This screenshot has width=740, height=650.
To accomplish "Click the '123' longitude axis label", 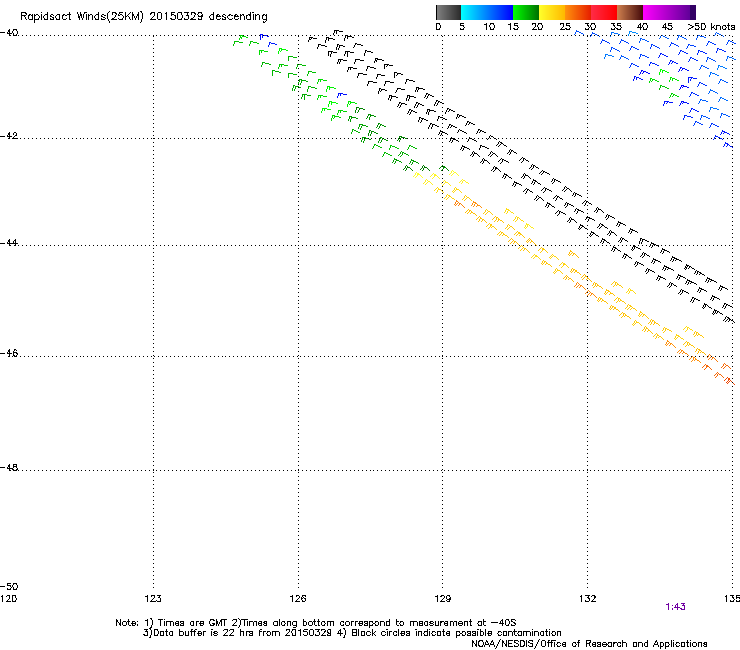I will [x=153, y=599].
